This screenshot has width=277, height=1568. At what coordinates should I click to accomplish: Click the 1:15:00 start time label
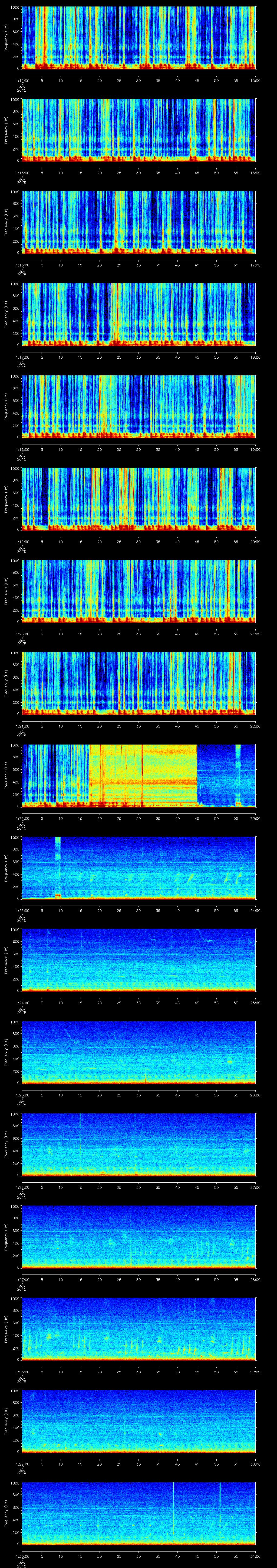pos(22,173)
